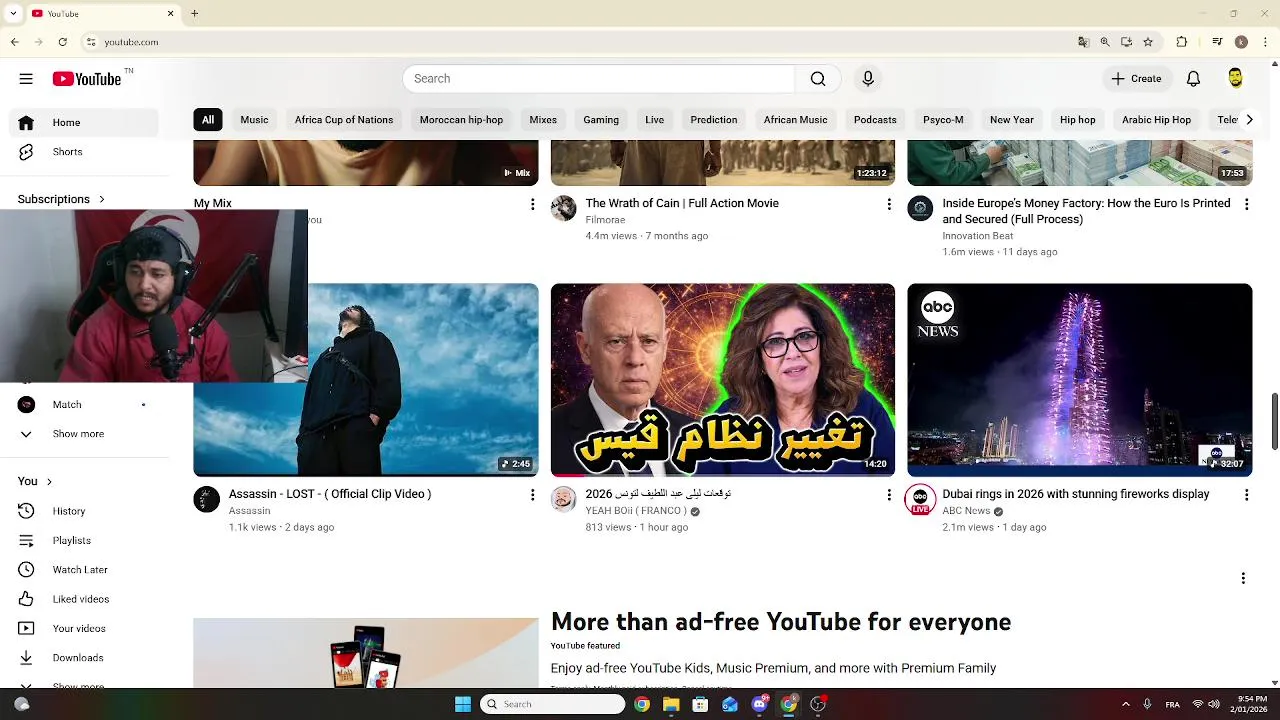Select the All filter chip
The image size is (1280, 720).
[x=208, y=120]
